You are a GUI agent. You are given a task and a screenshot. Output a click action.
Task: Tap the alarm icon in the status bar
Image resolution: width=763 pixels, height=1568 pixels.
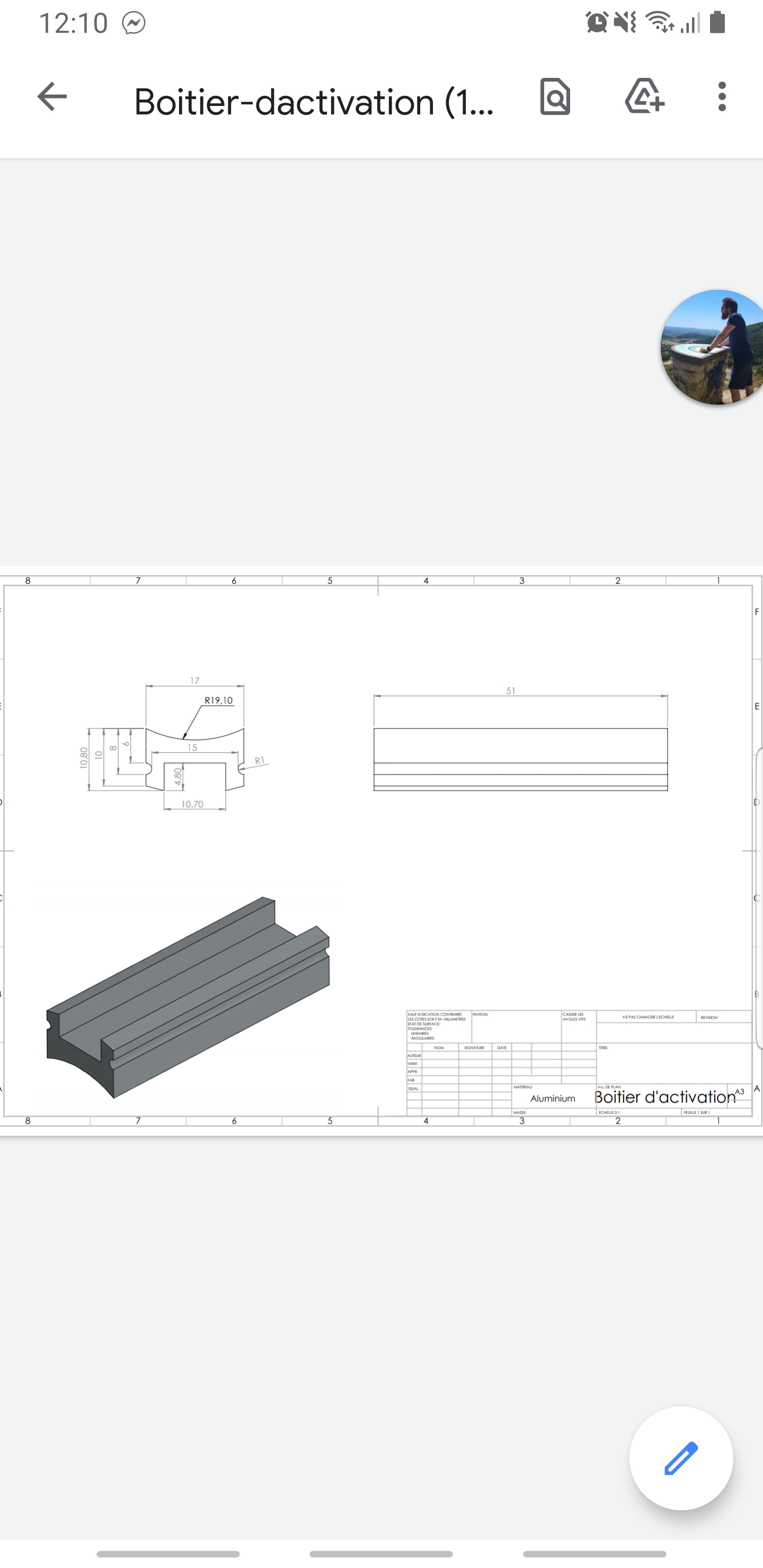[x=596, y=23]
